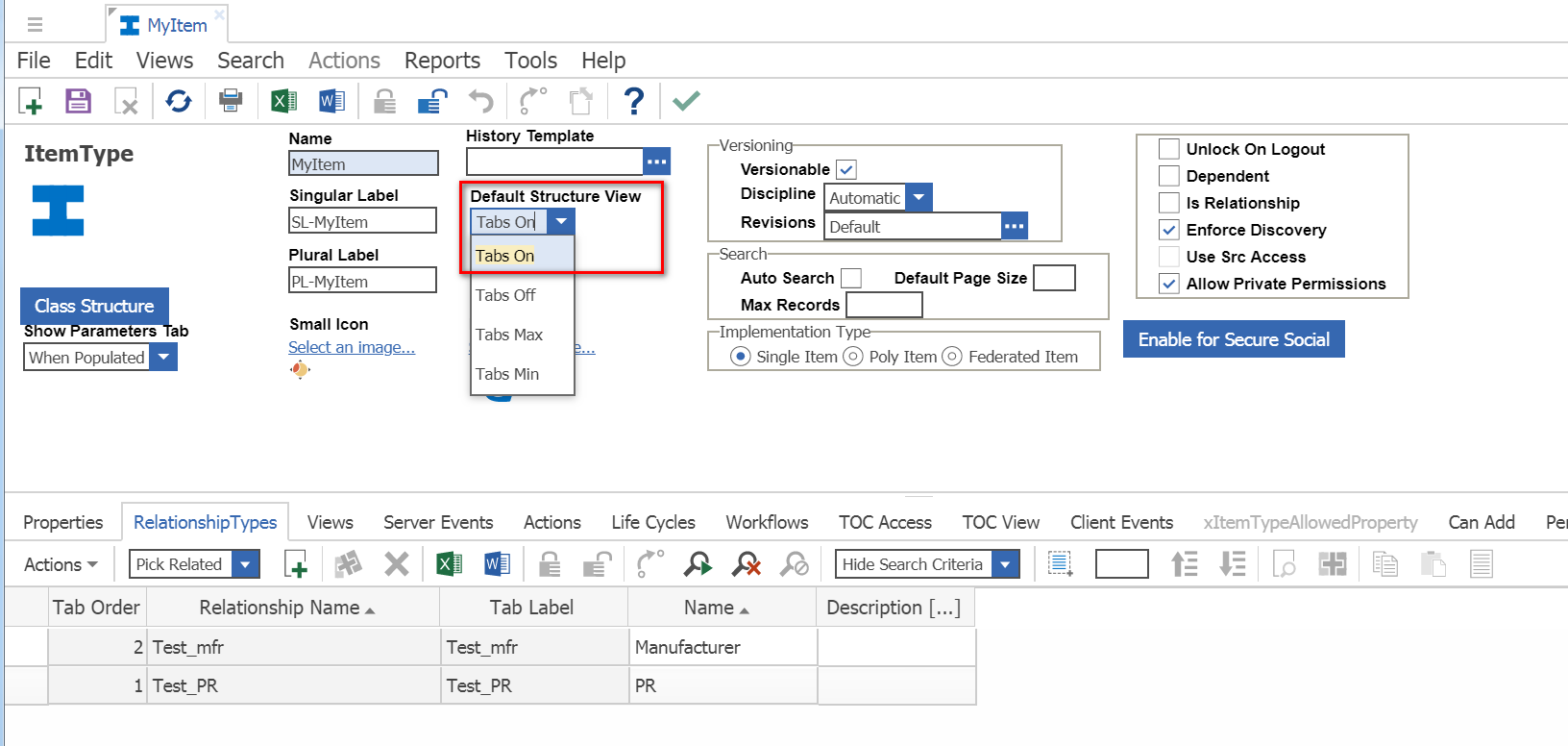Open the Tools menu
The image size is (1568, 746).
(x=530, y=61)
